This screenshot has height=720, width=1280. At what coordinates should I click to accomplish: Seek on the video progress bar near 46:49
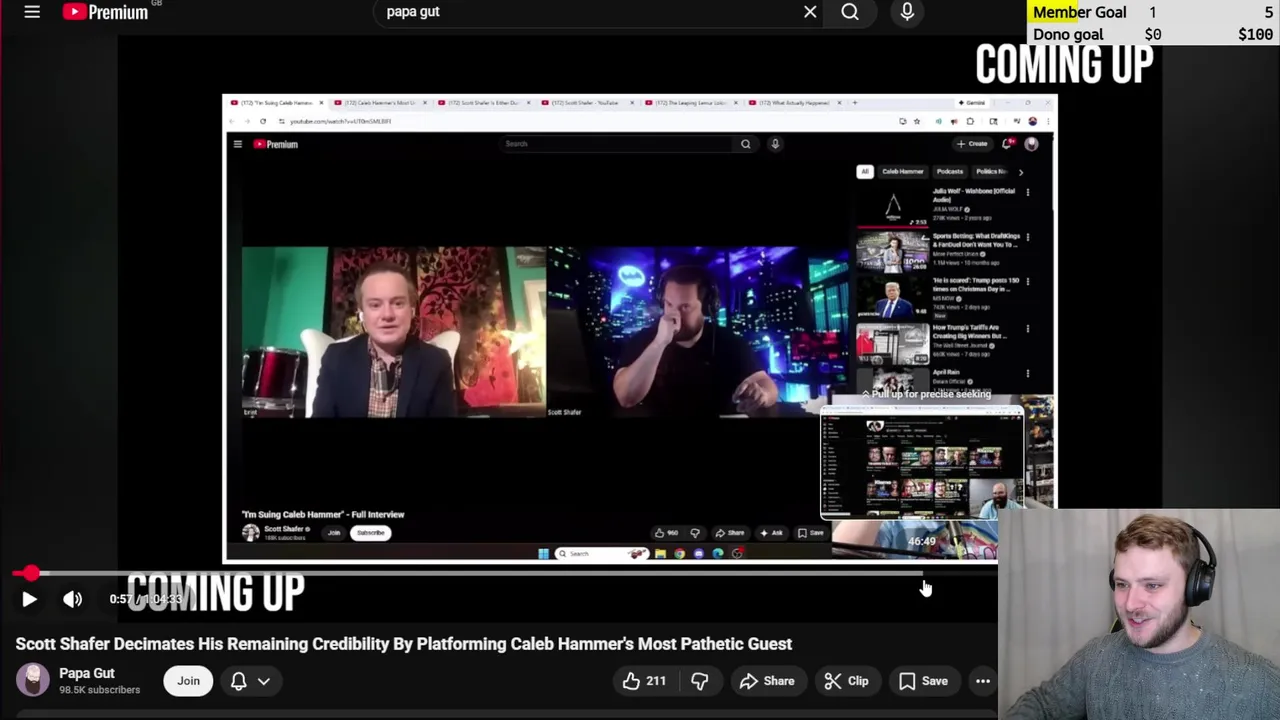[921, 573]
